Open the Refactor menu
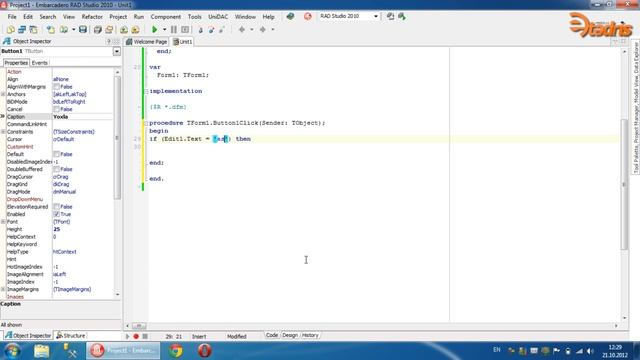This screenshot has height=360, width=640. click(92, 17)
